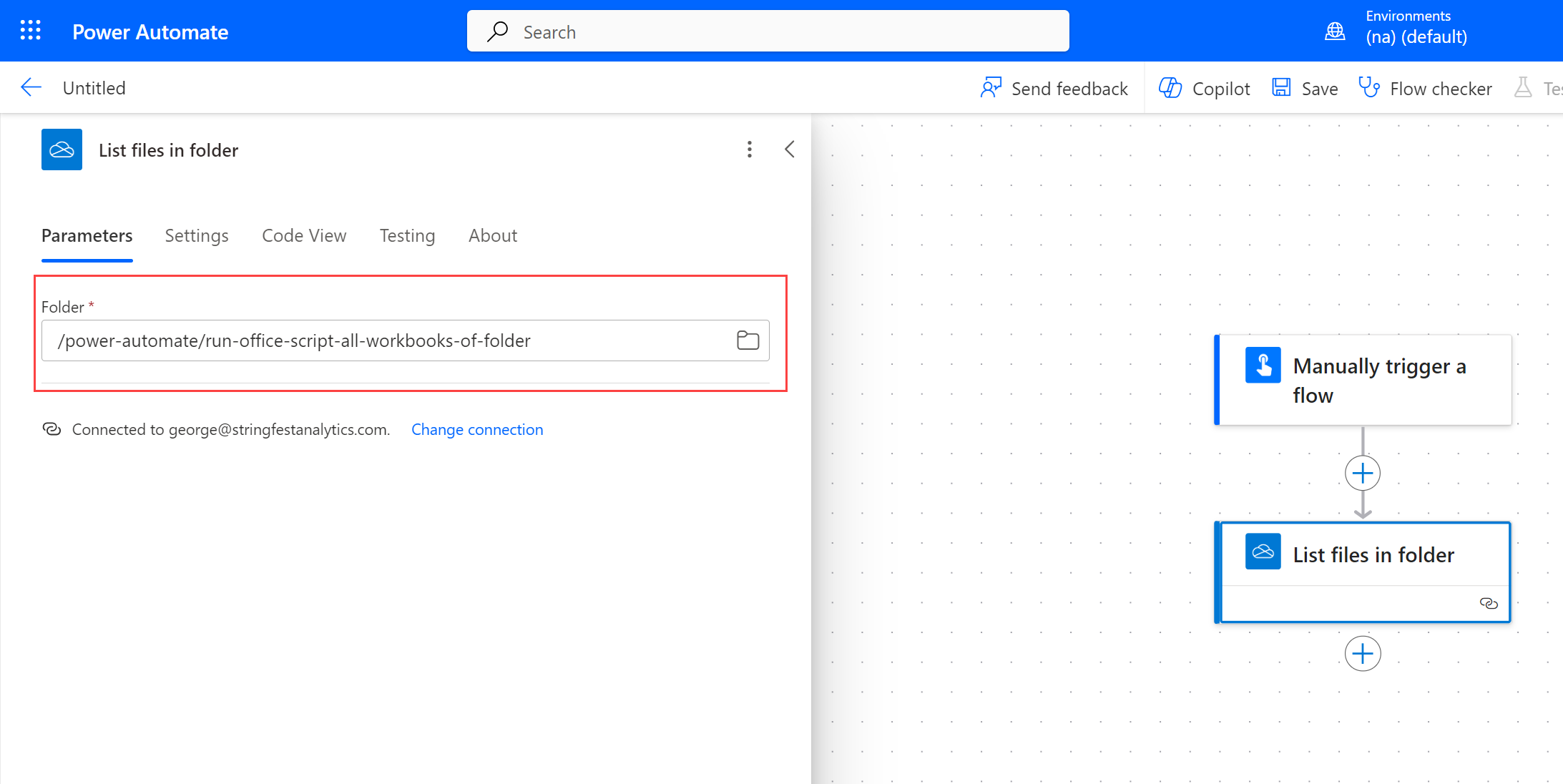Click the back arrow next to Untitled
Screen dimensions: 1563x784
tap(31, 88)
